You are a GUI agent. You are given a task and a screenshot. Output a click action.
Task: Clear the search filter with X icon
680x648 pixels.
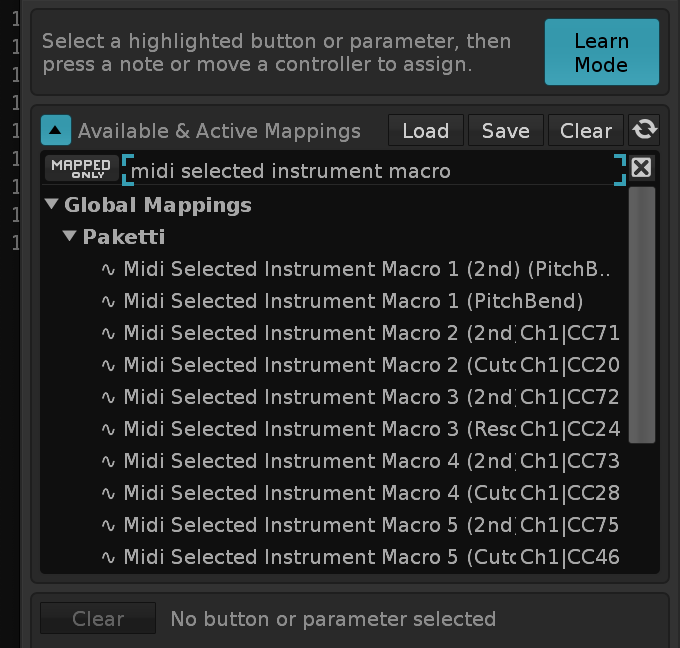(642, 168)
